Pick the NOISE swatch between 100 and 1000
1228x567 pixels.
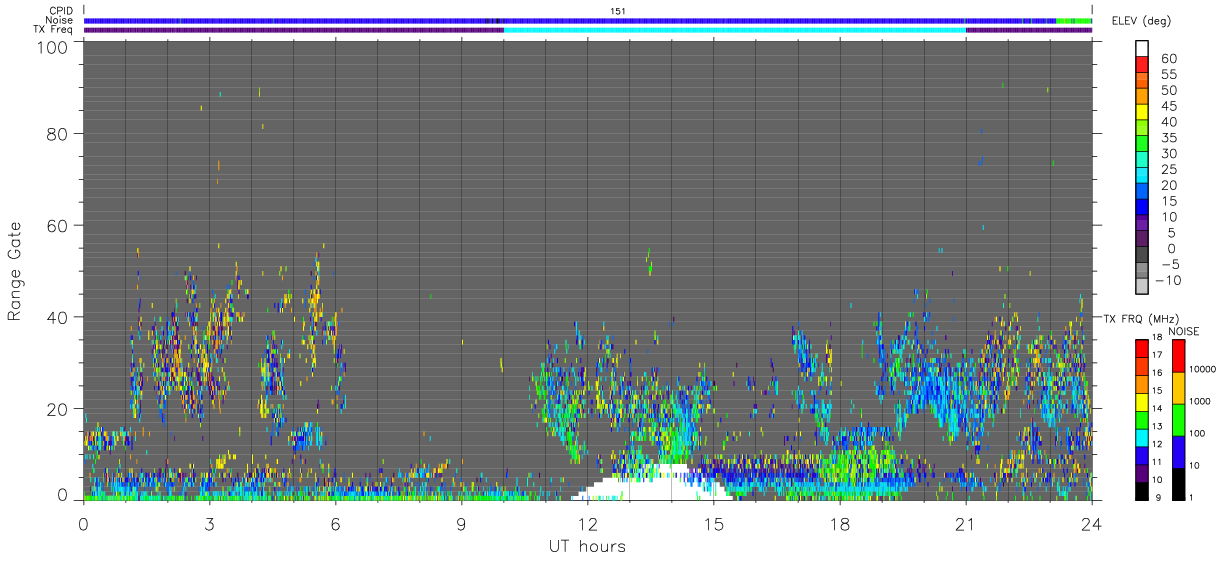(x=1179, y=419)
